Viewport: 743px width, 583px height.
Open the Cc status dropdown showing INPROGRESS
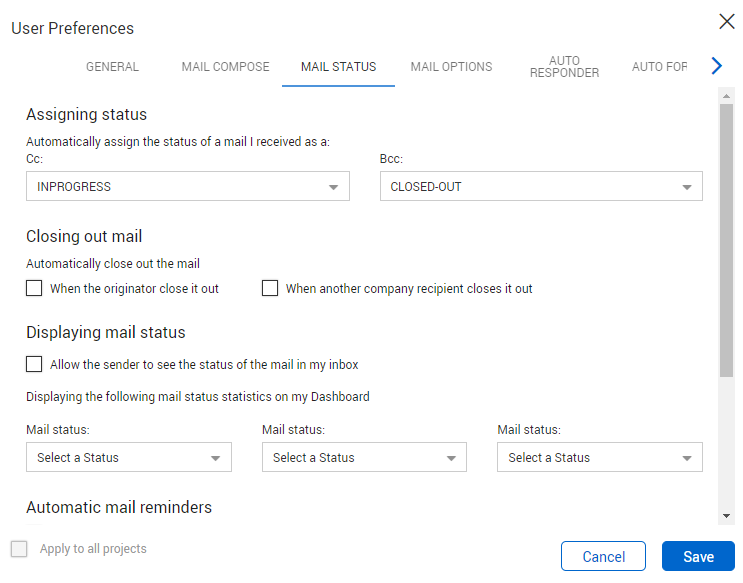click(188, 187)
